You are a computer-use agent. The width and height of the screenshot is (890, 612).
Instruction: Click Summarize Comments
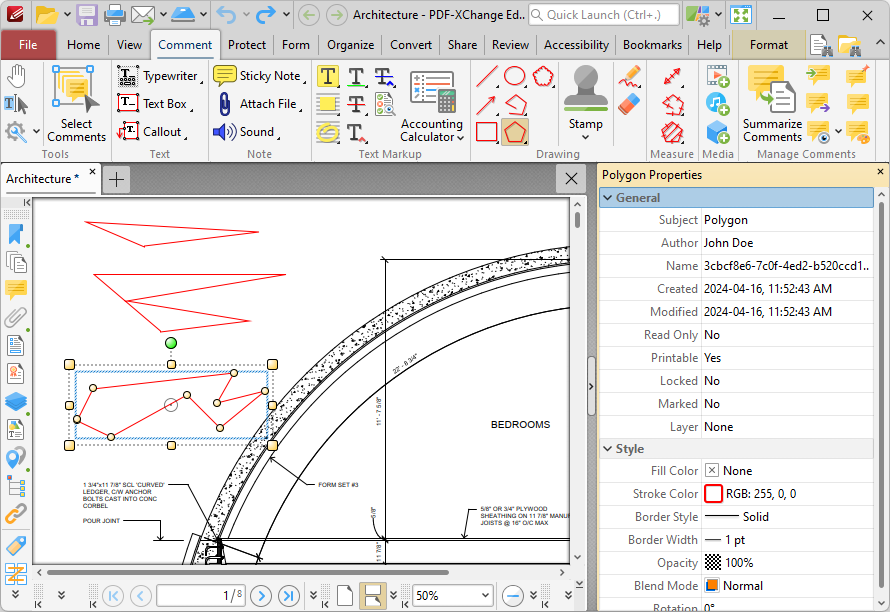click(772, 104)
